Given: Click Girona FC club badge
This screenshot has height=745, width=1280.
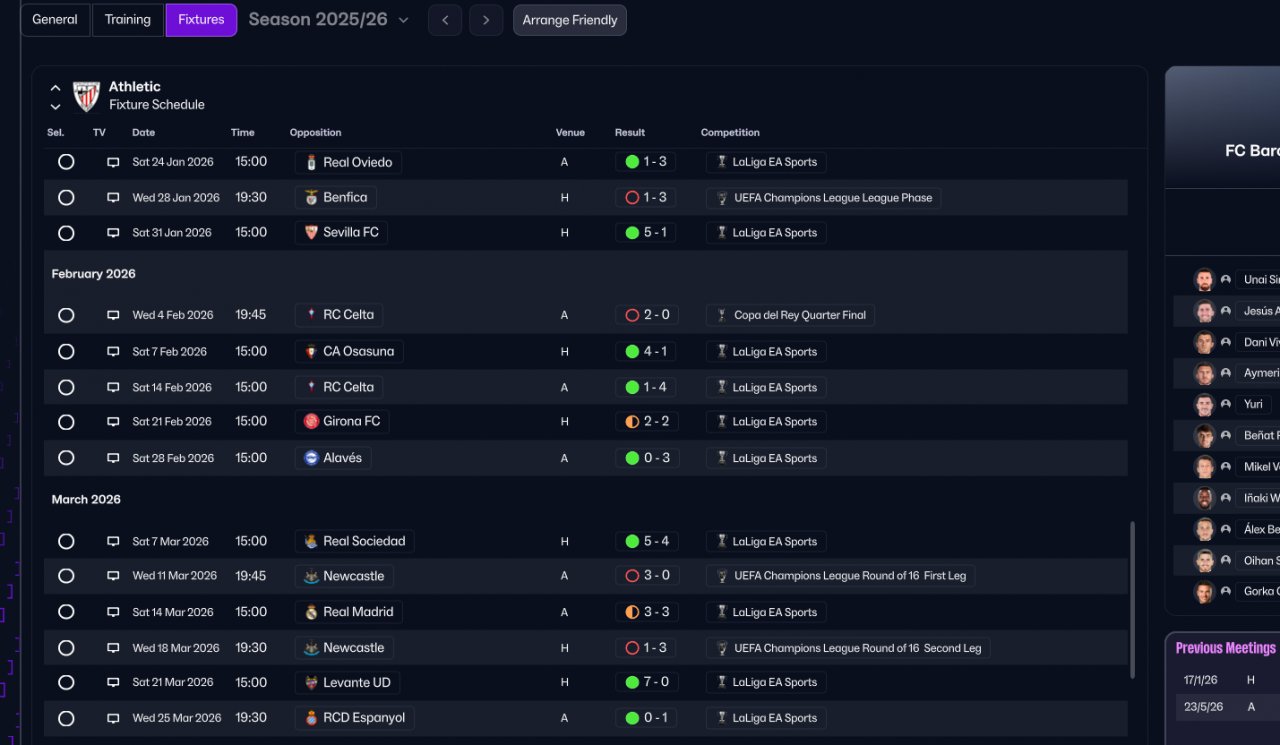Looking at the screenshot, I should pos(311,422).
